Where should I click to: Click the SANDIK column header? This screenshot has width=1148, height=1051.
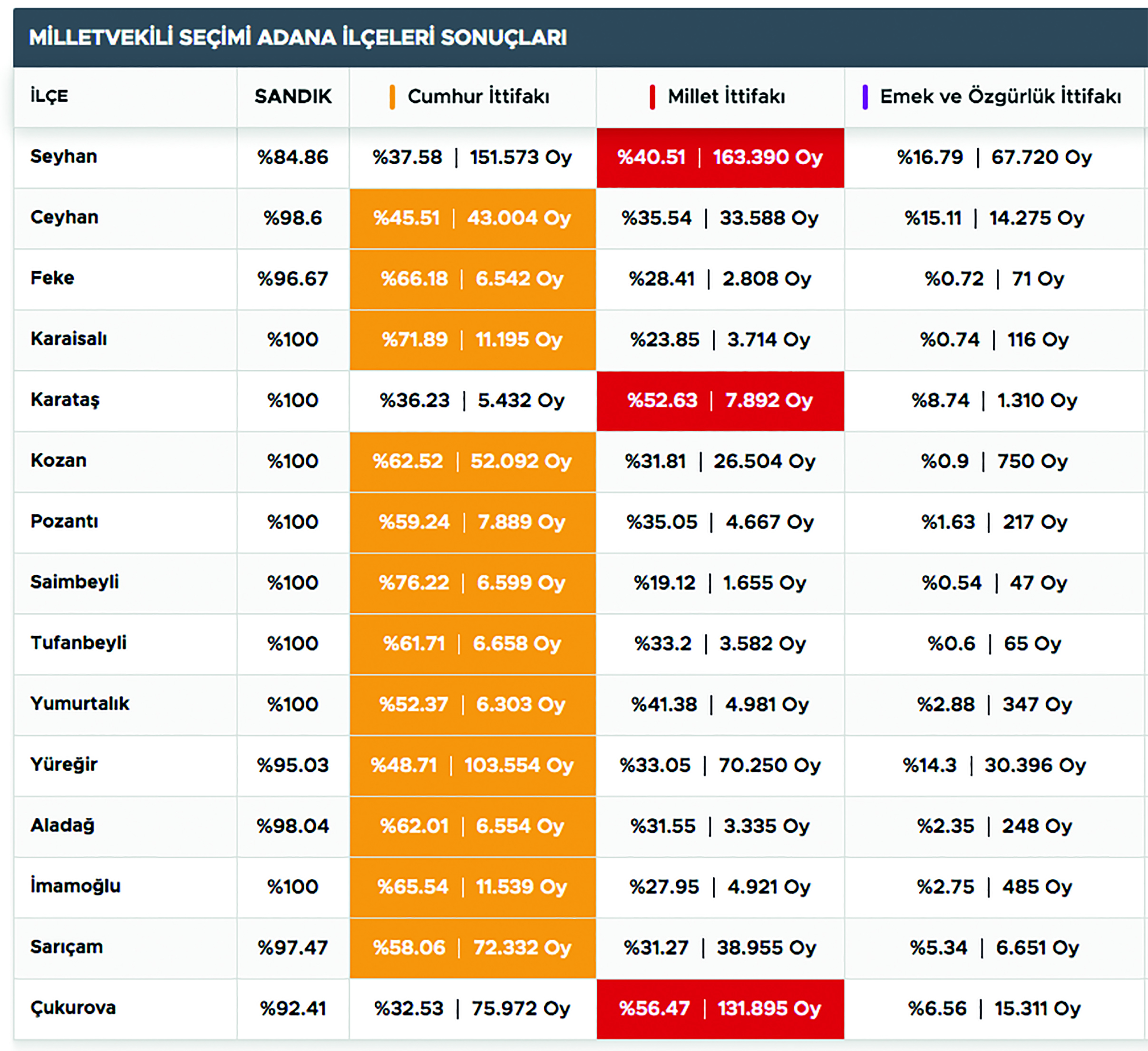pos(292,96)
